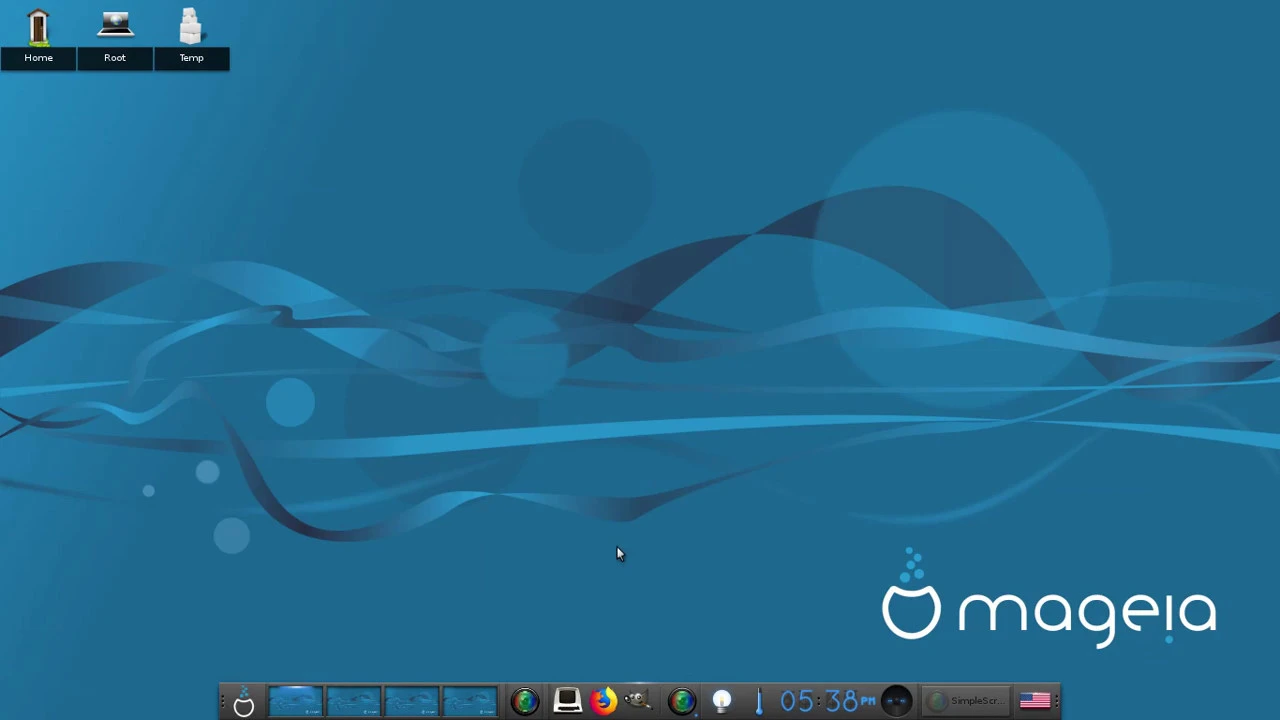Select the SimpleScr... taskbar button
1280x720 pixels.
[965, 702]
